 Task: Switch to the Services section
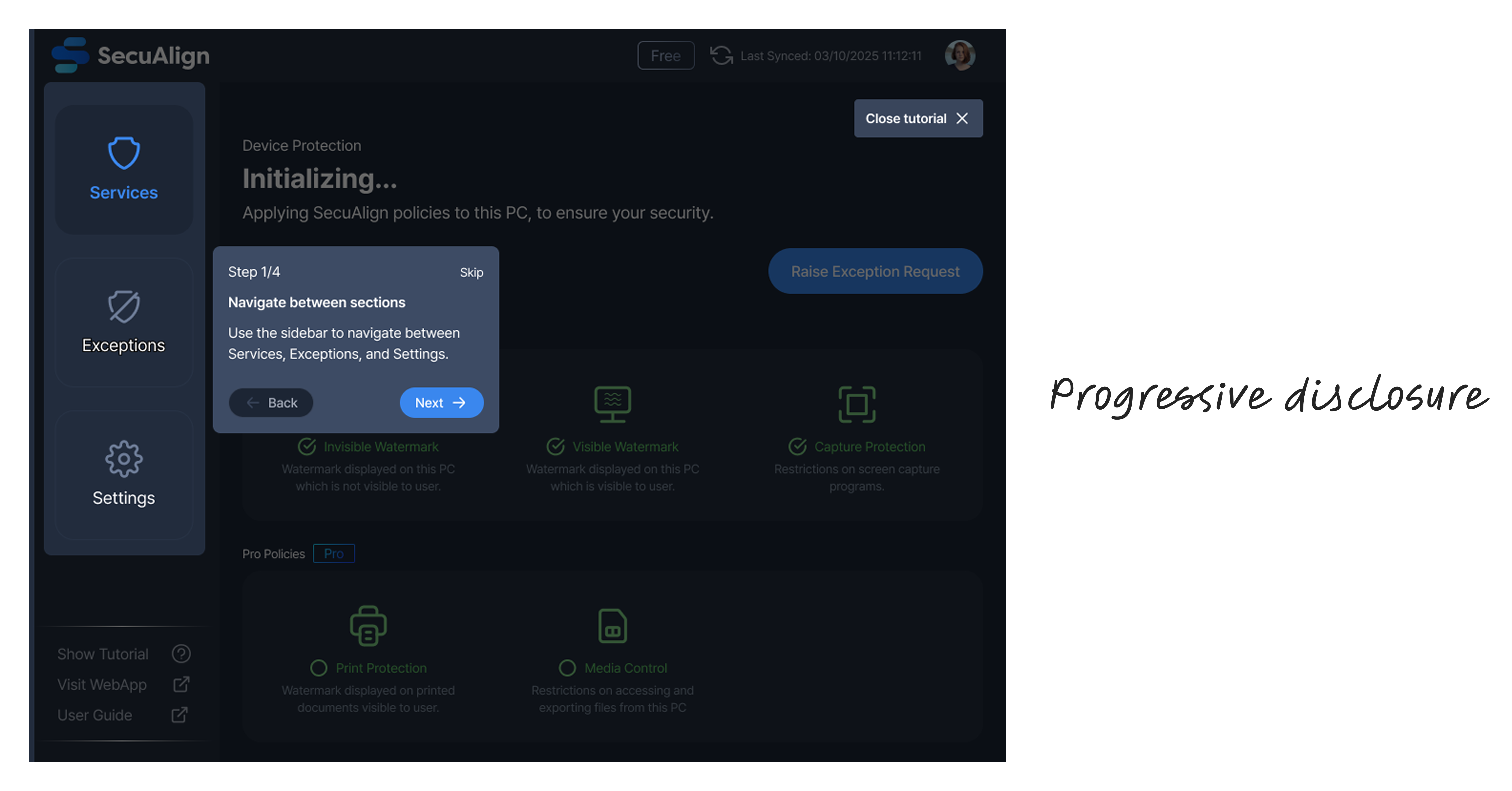click(124, 170)
